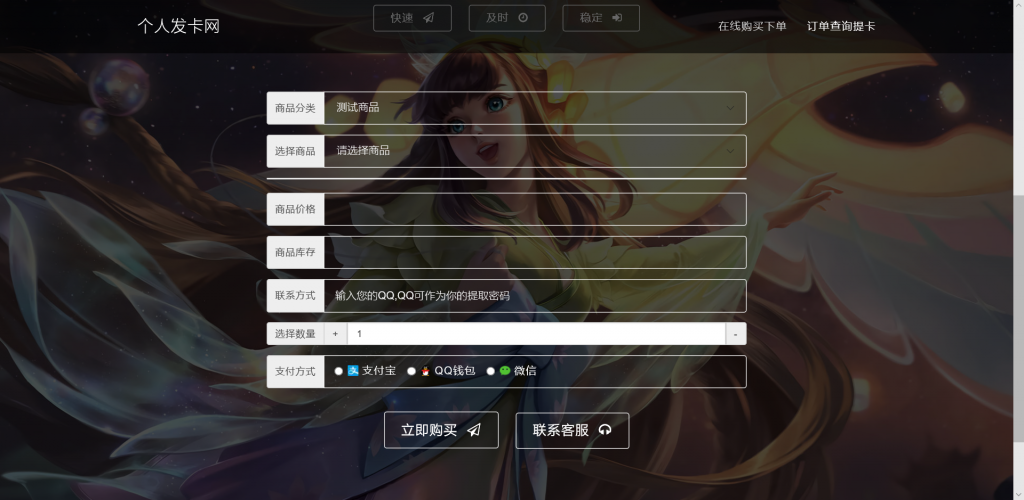Click the 联系方式 QQ input field

click(x=534, y=296)
